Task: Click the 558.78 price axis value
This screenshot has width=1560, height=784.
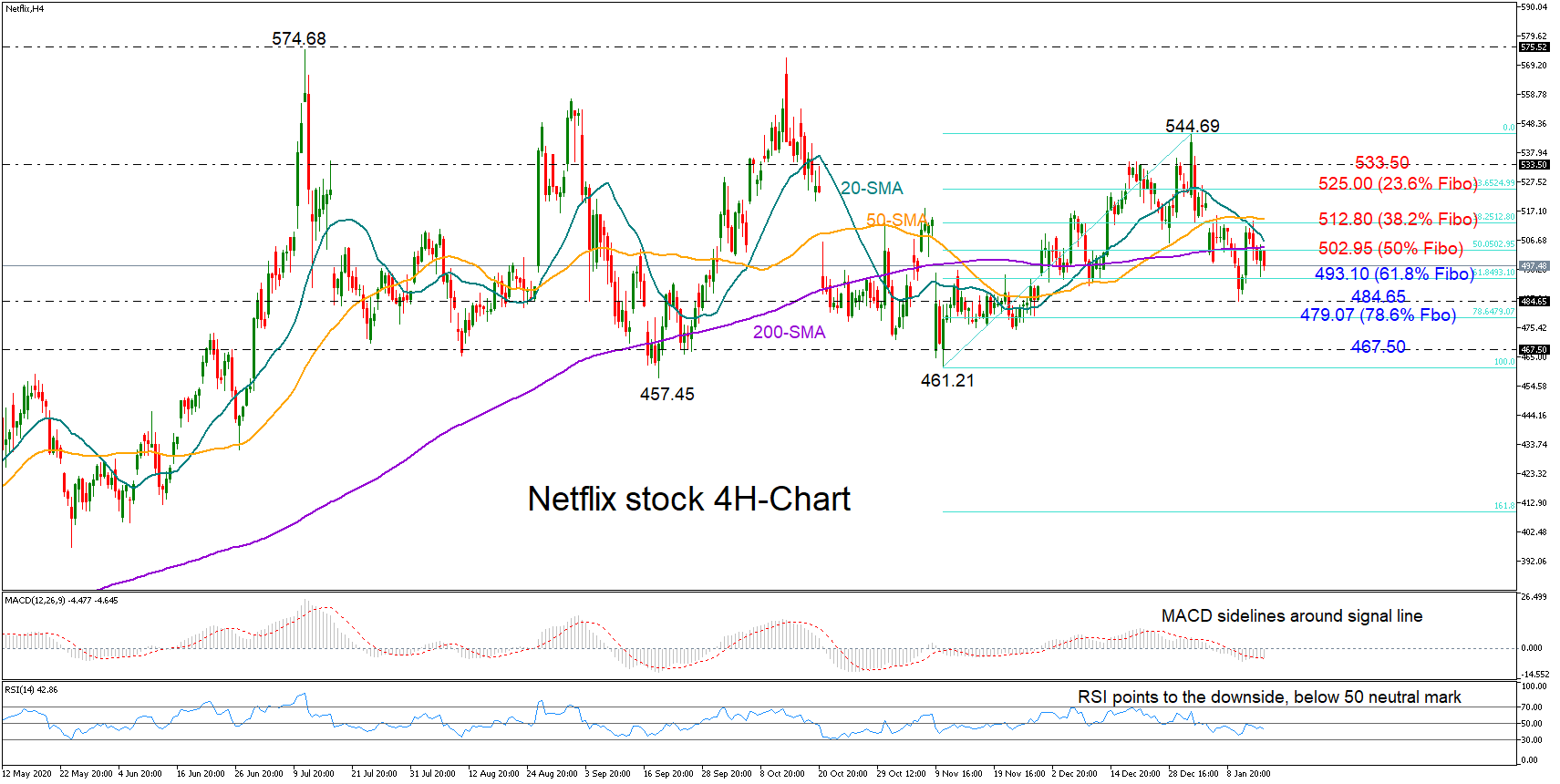Action: [1534, 95]
